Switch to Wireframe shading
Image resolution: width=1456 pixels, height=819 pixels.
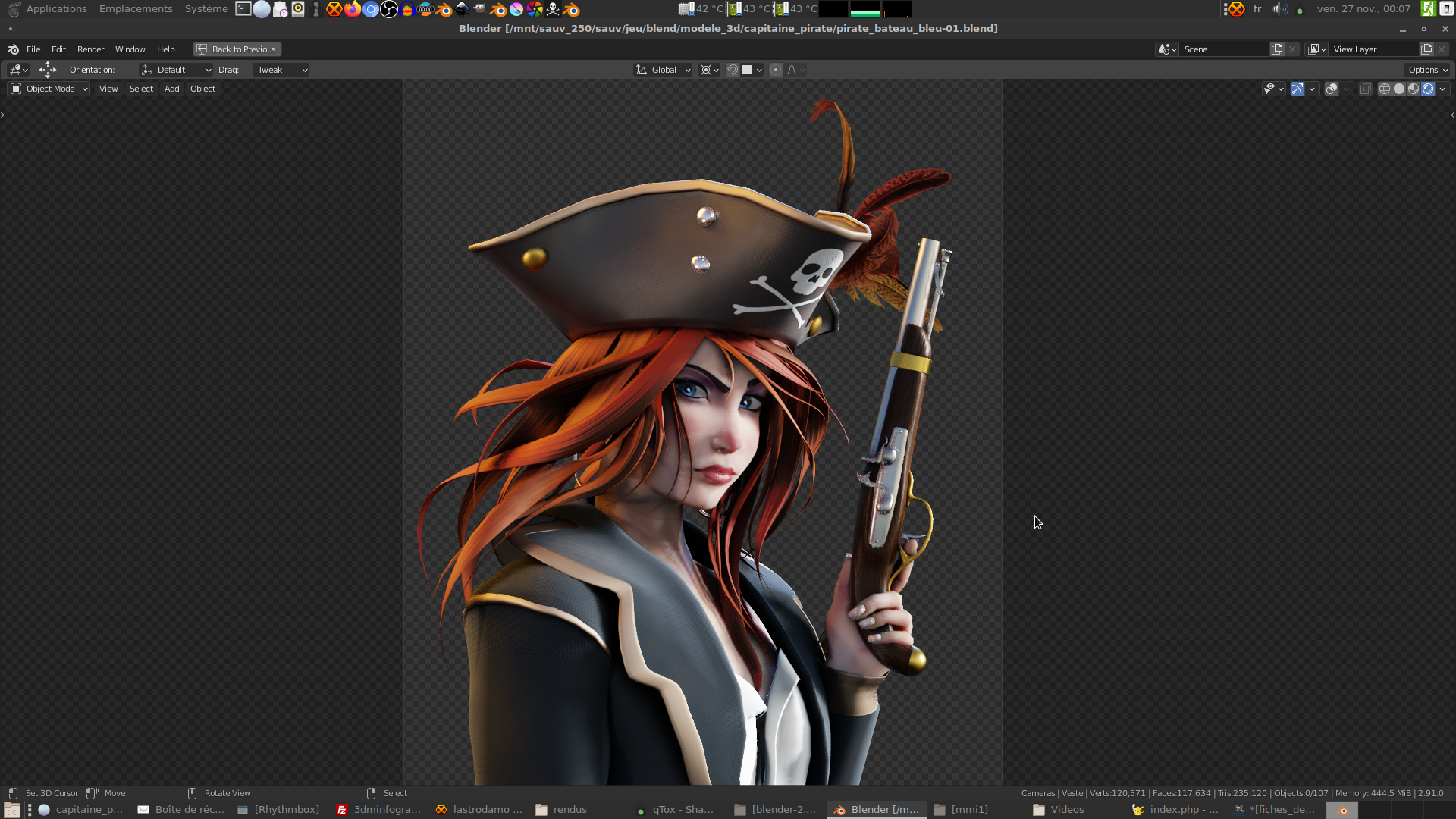click(1385, 89)
